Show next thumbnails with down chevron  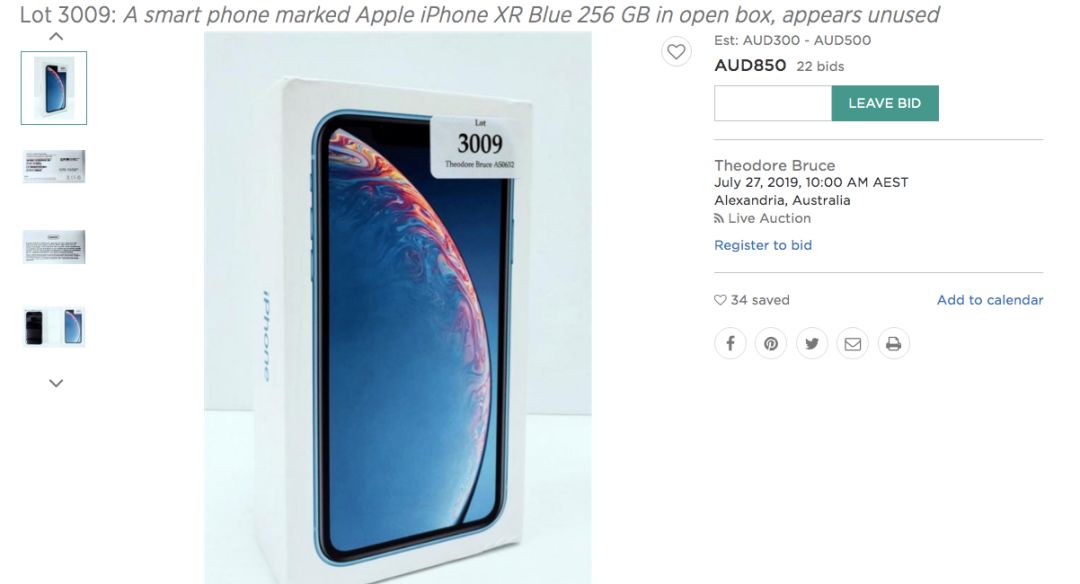click(56, 383)
